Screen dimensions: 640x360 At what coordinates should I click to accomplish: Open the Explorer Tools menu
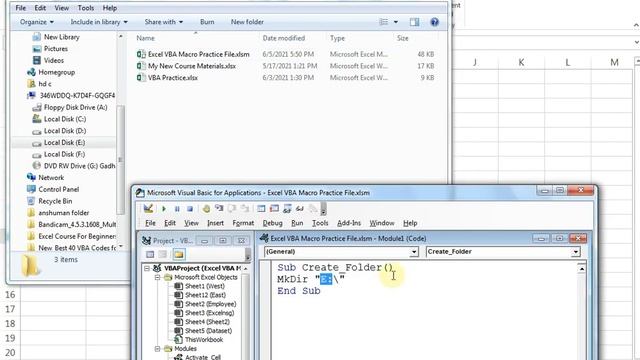tap(86, 8)
